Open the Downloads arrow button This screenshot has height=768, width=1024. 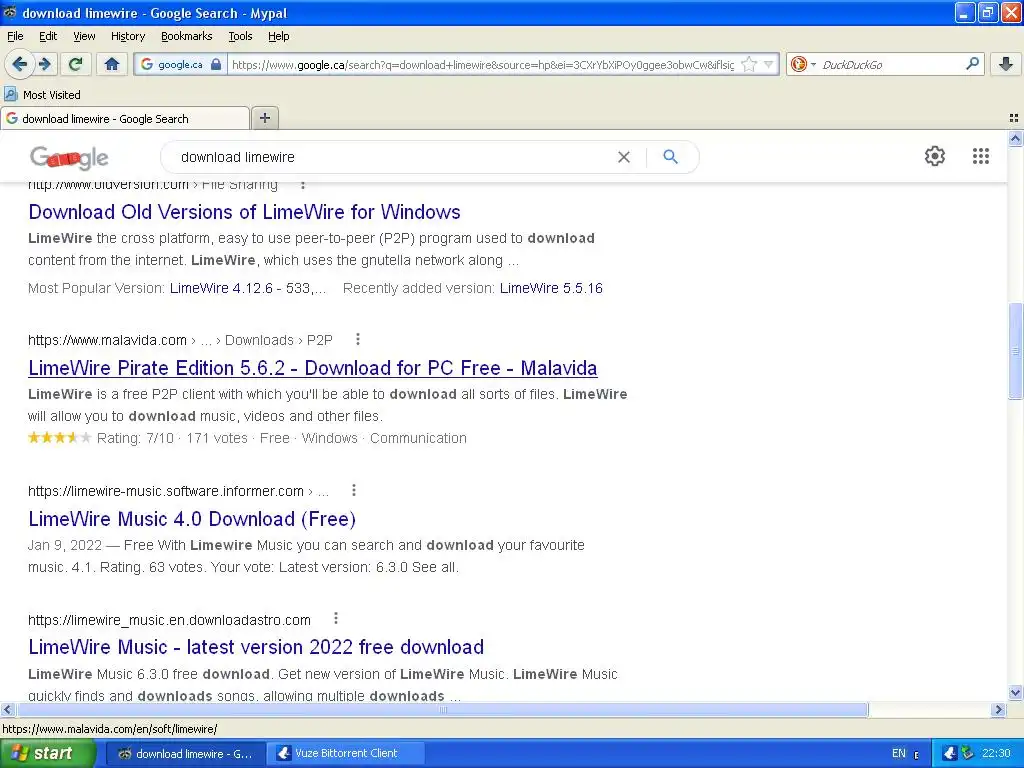[1006, 64]
